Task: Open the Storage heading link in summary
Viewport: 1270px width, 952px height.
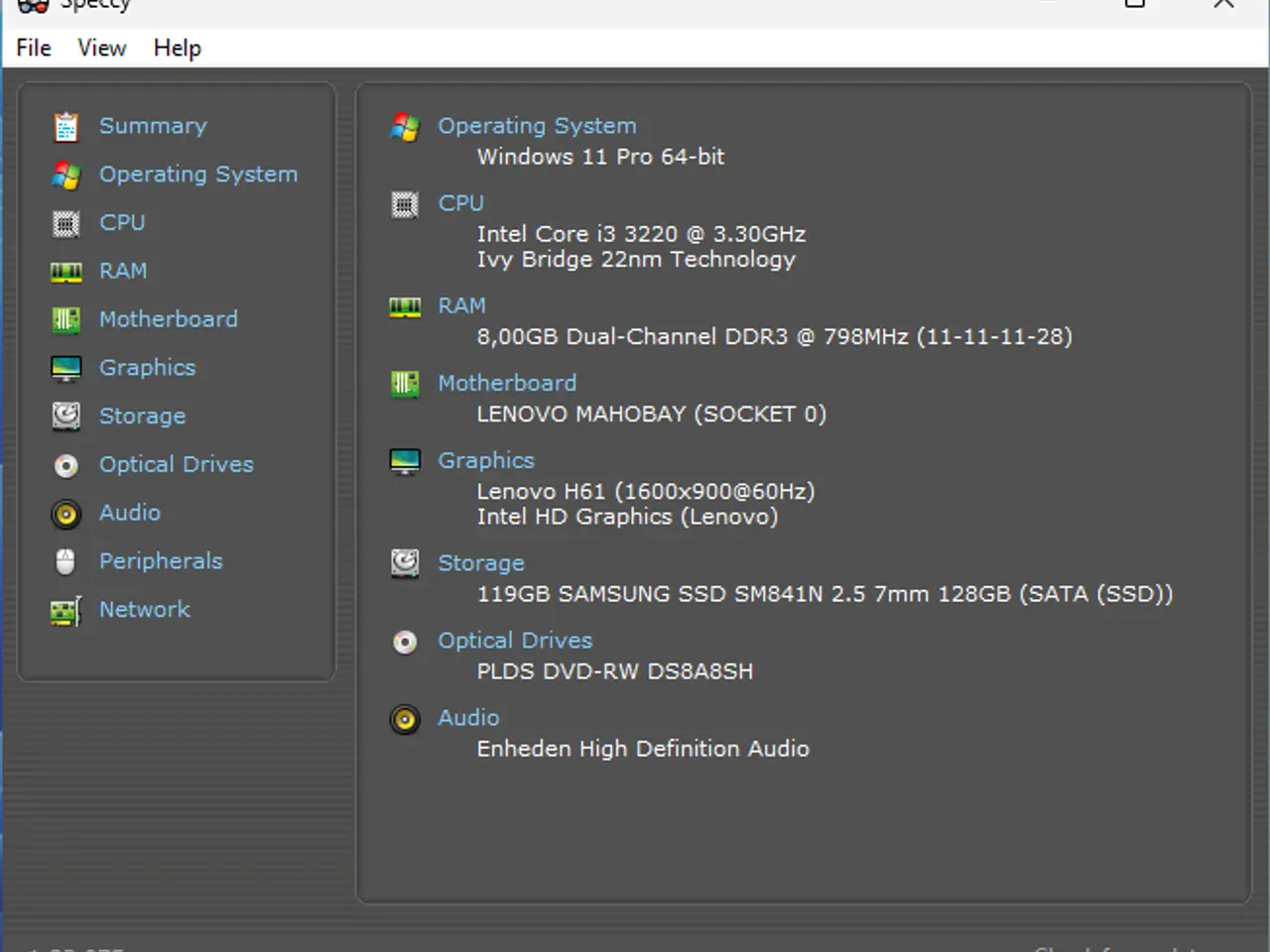Action: click(x=481, y=563)
